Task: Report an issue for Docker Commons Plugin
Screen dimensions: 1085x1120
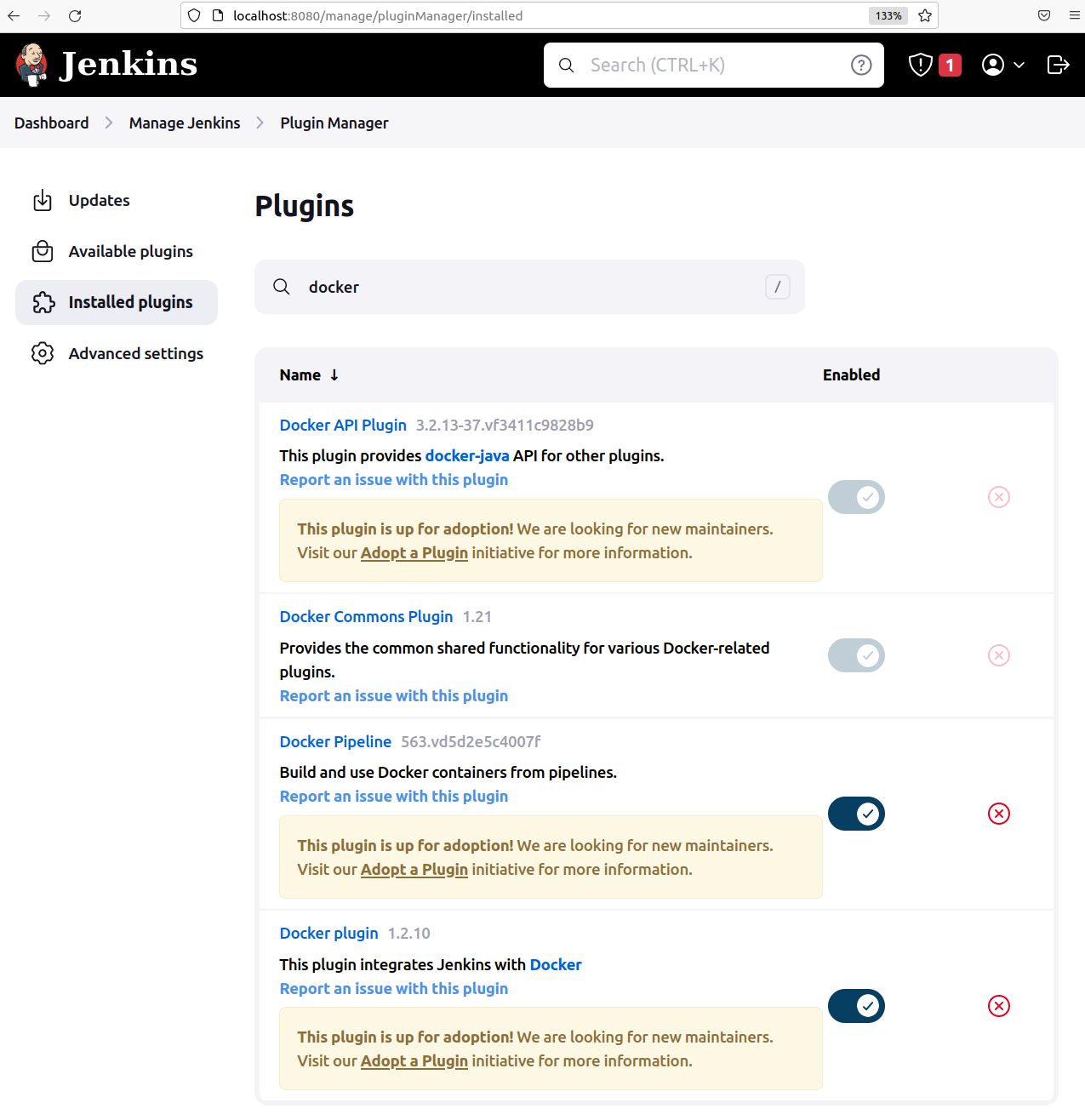Action: (x=394, y=696)
